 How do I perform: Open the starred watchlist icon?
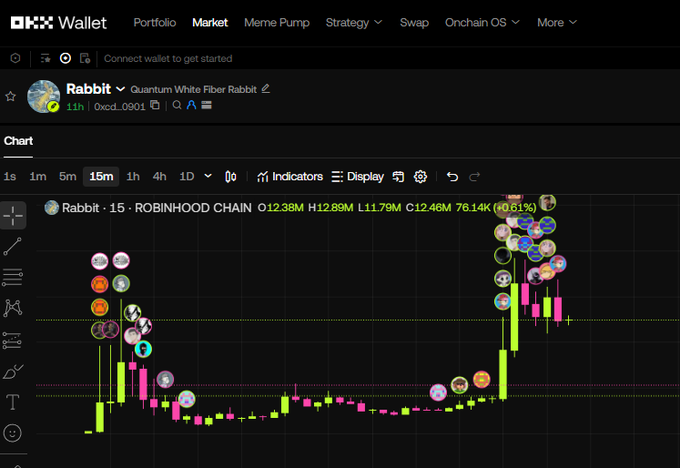tap(45, 58)
